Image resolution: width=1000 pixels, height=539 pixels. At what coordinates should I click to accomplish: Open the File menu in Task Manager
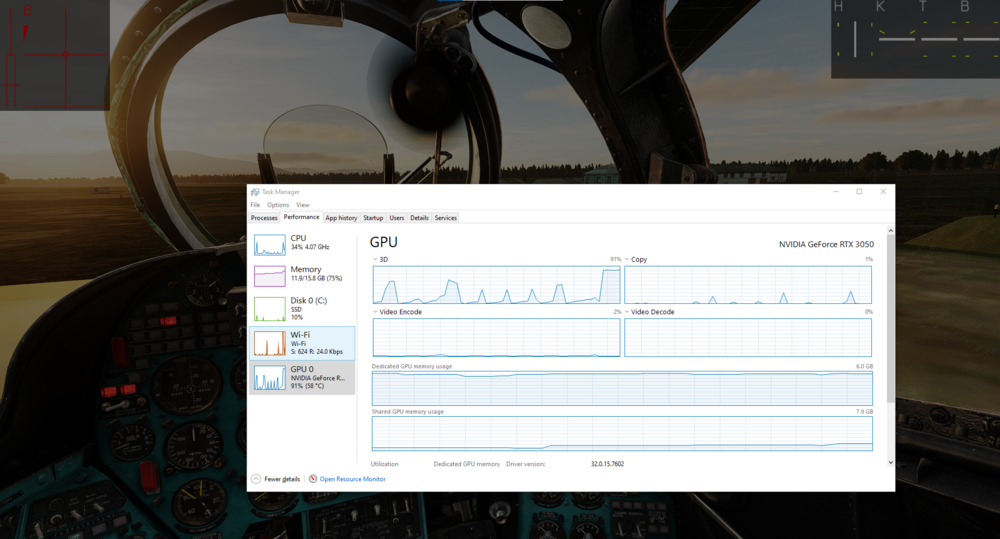(x=255, y=205)
